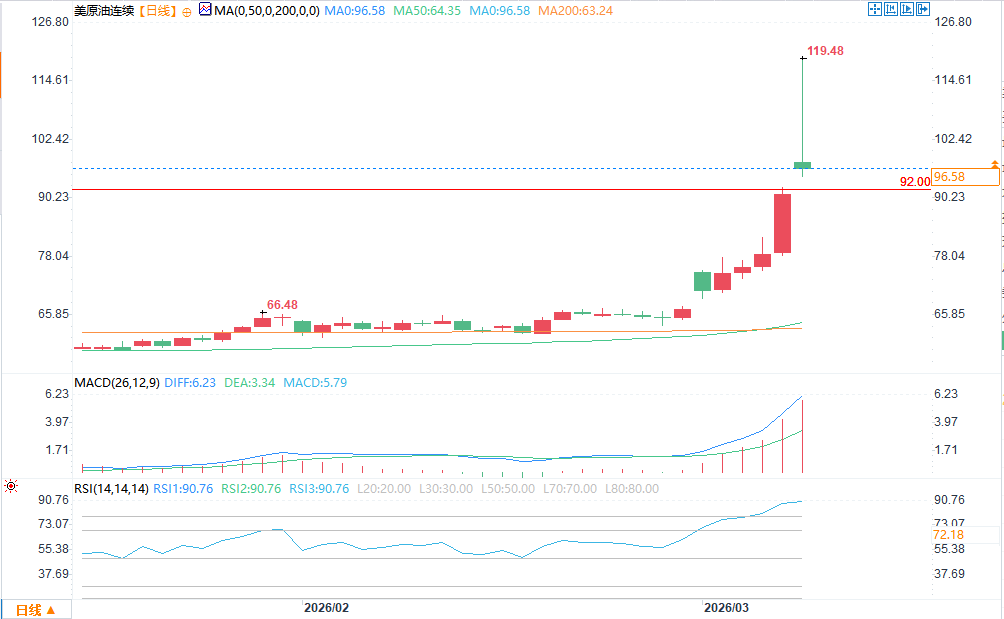Select the 【日线】 period label in title
This screenshot has height=619, width=1004.
pos(158,11)
